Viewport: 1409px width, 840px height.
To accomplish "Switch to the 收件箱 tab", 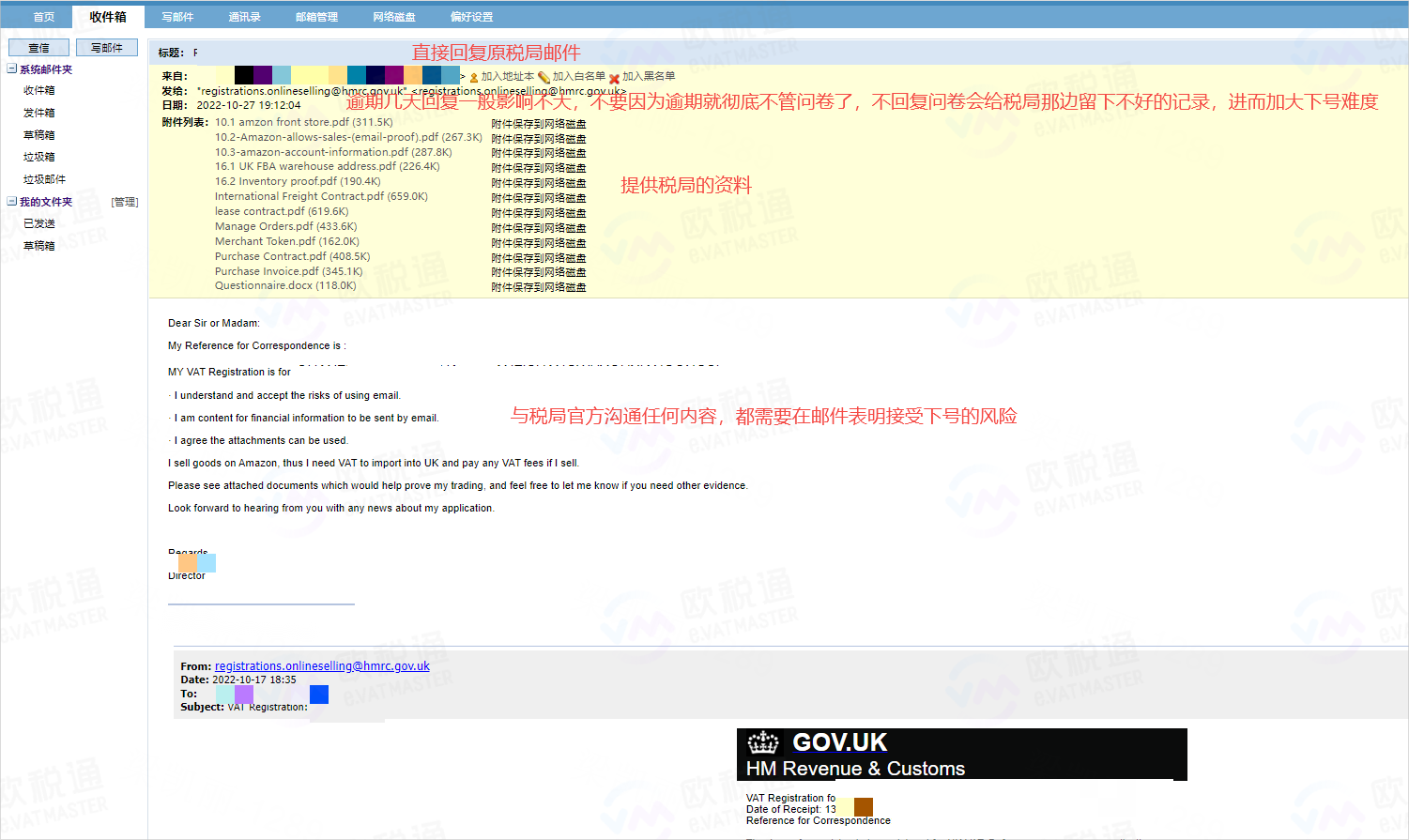I will (108, 17).
